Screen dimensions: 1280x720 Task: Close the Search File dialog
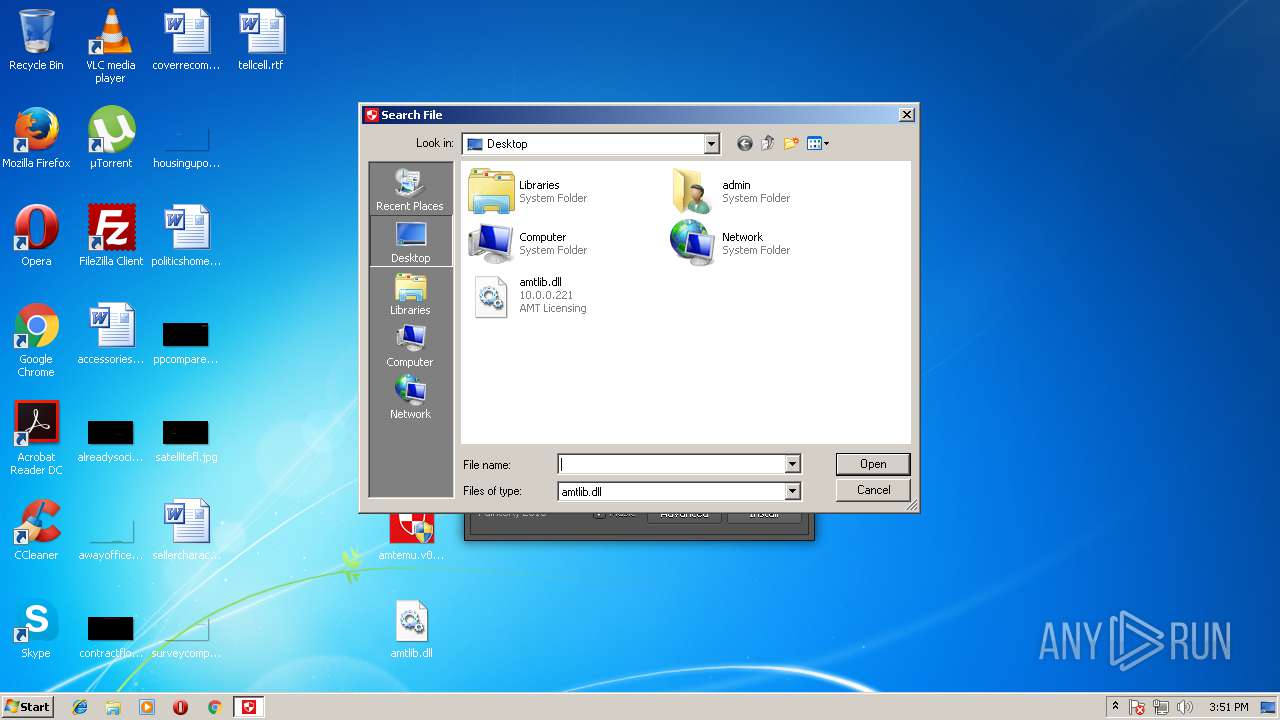(906, 115)
